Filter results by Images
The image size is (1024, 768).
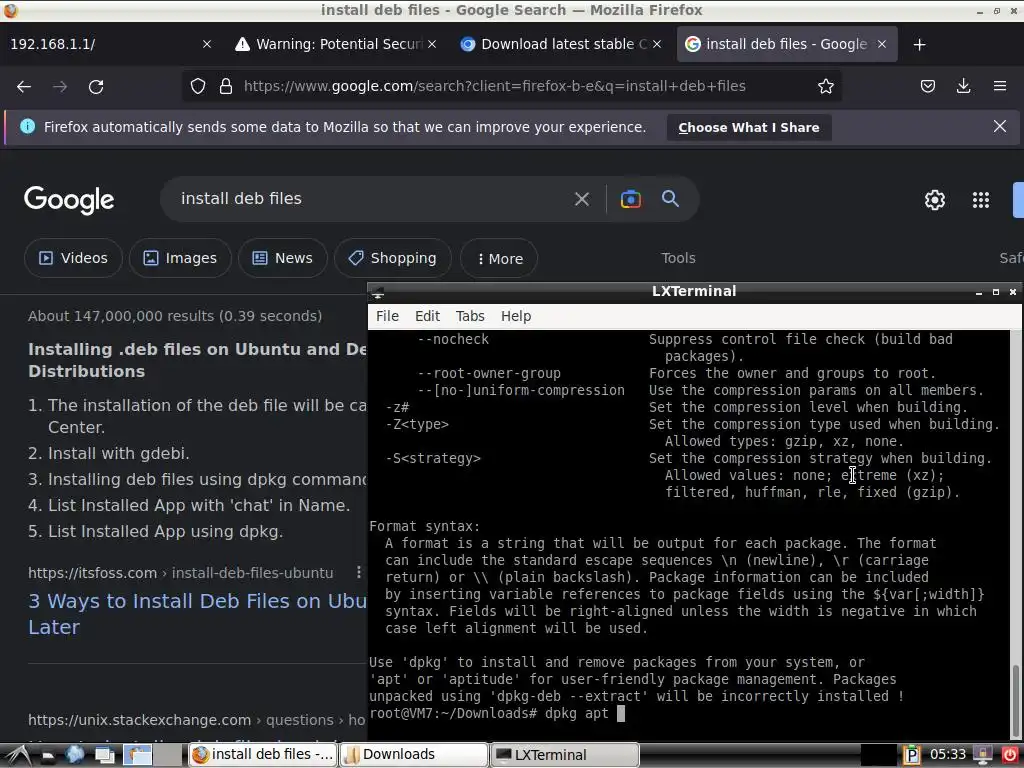tap(180, 258)
